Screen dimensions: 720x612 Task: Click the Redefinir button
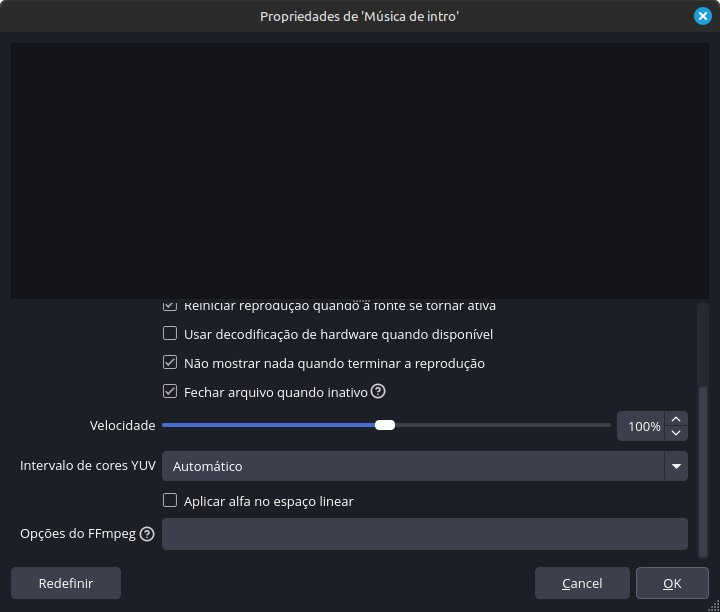[66, 583]
